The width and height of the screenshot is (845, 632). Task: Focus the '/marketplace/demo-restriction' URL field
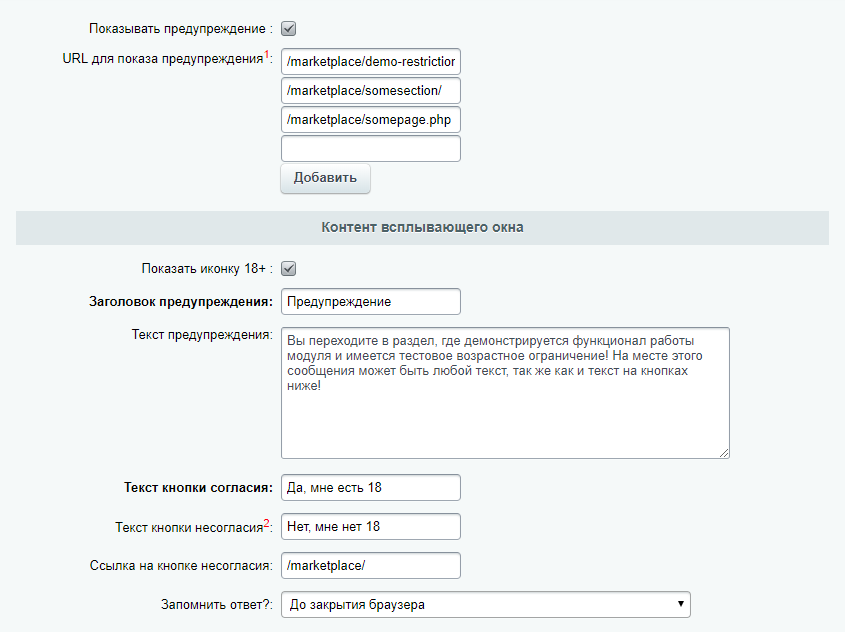click(370, 62)
